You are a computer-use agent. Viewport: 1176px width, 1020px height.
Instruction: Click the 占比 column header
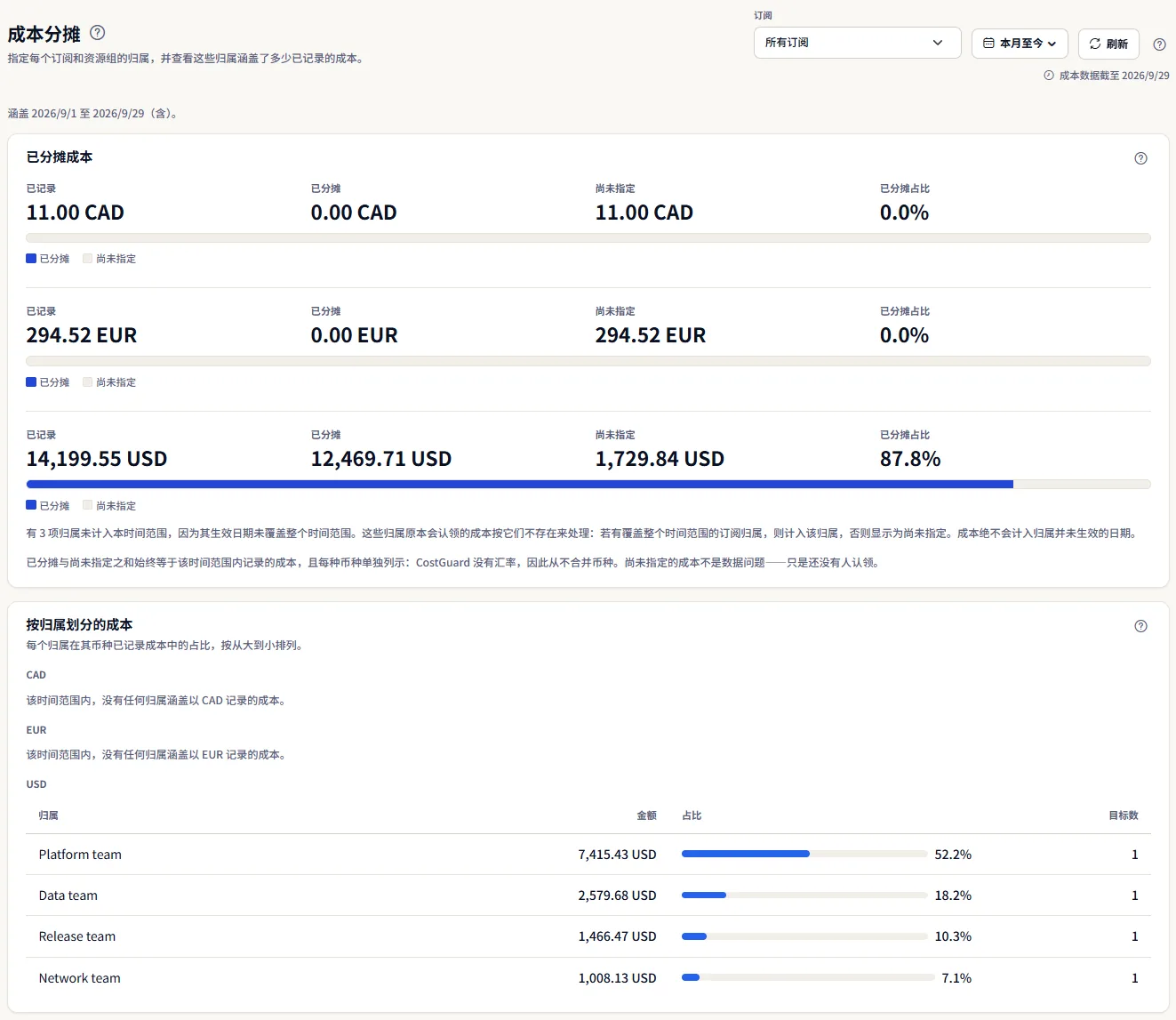(x=692, y=815)
